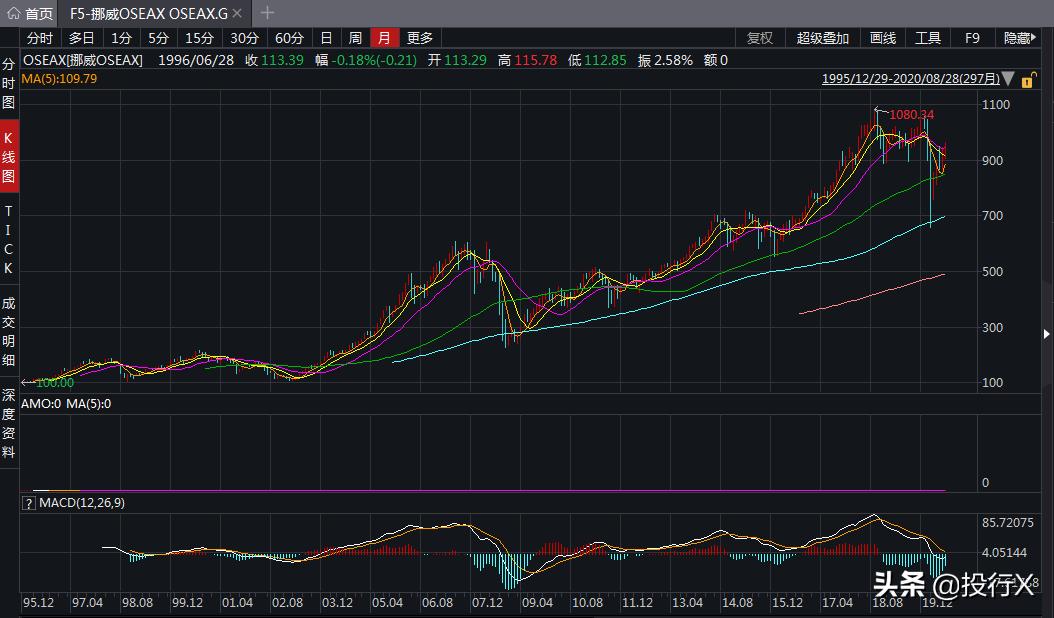1054x618 pixels.
Task: Click the 超级叠加 button
Action: point(822,38)
